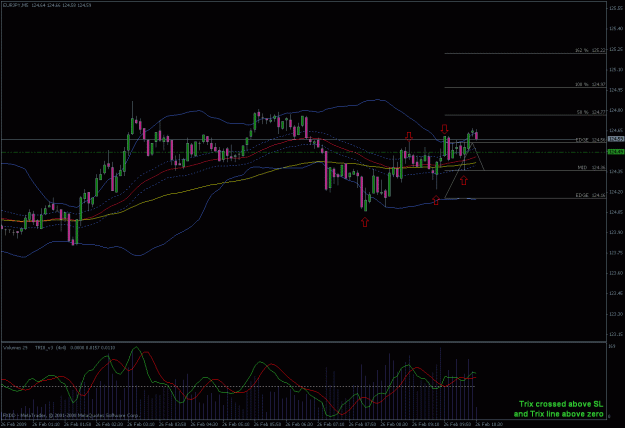
Task: Click the 124.20 price axis value
Action: click(616, 192)
